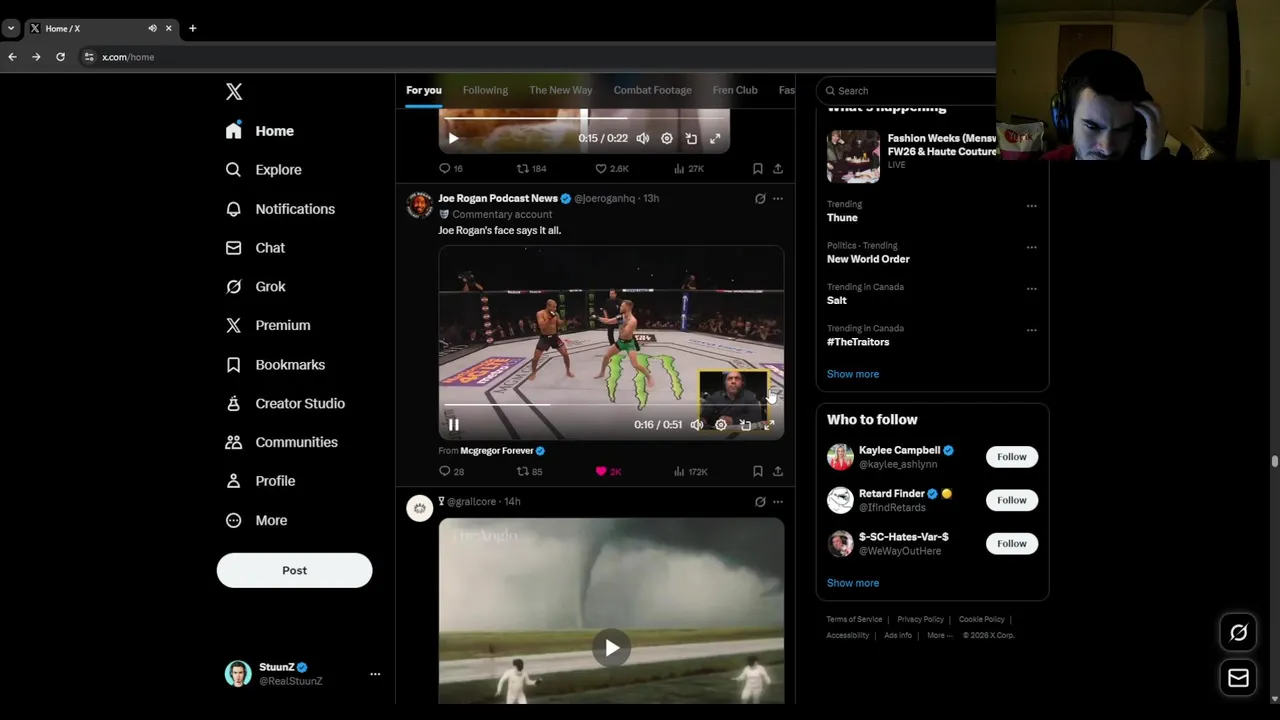Open more options for New World Order trend
The height and width of the screenshot is (720, 1280).
pyautogui.click(x=1031, y=247)
